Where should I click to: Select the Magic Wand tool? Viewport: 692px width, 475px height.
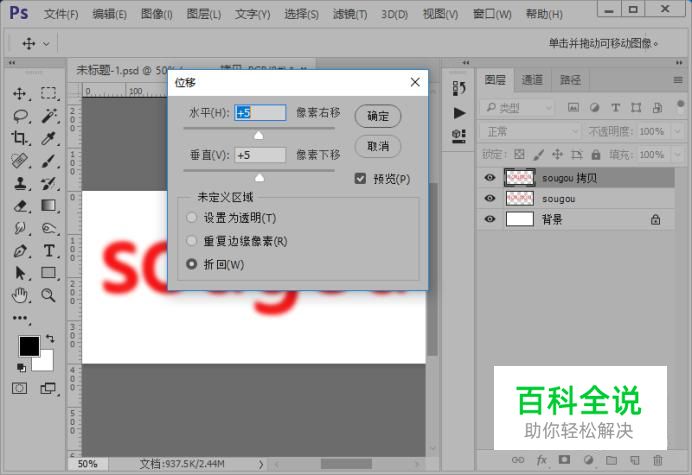49,116
